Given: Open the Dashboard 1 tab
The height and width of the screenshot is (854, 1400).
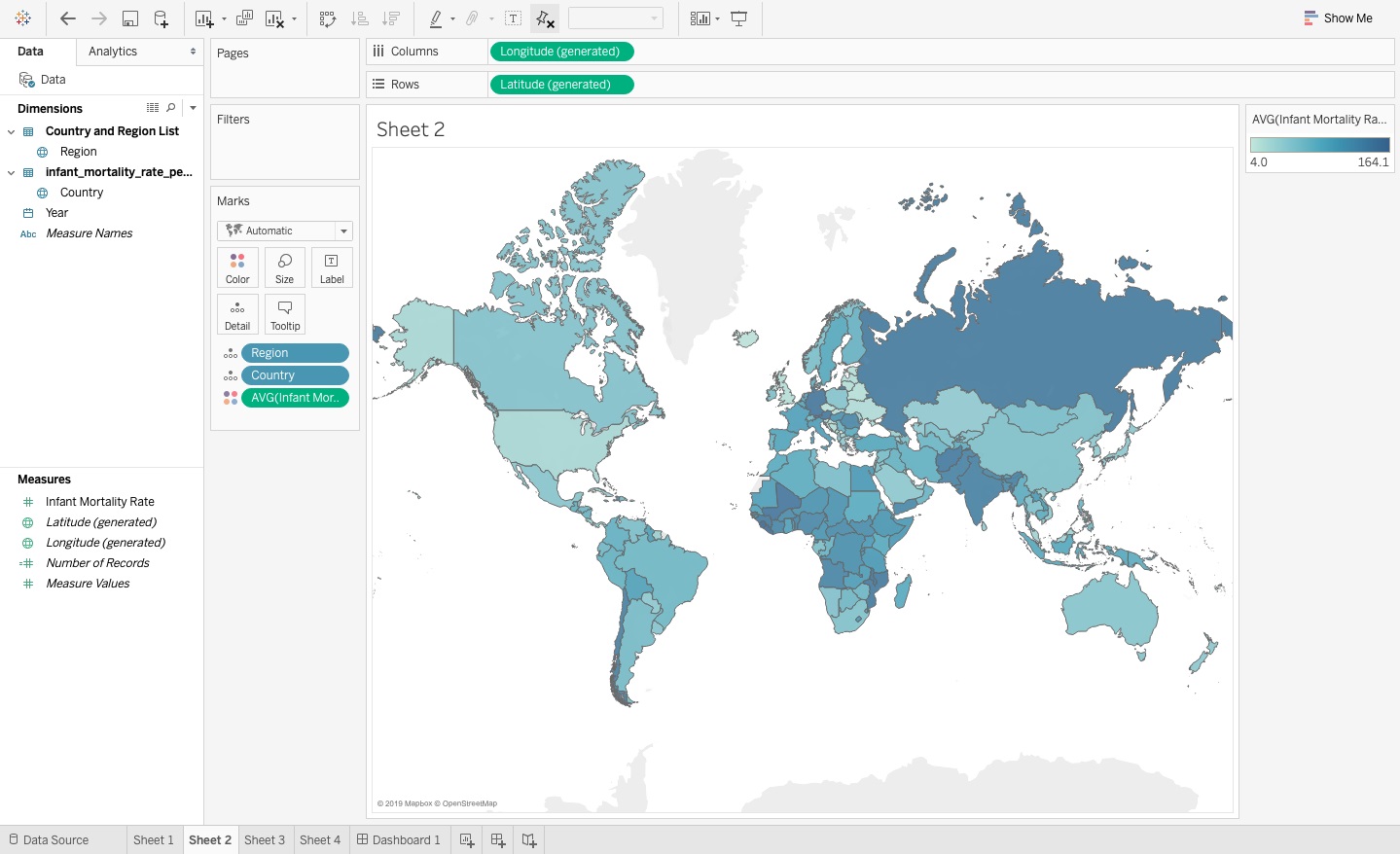Looking at the screenshot, I should [399, 840].
